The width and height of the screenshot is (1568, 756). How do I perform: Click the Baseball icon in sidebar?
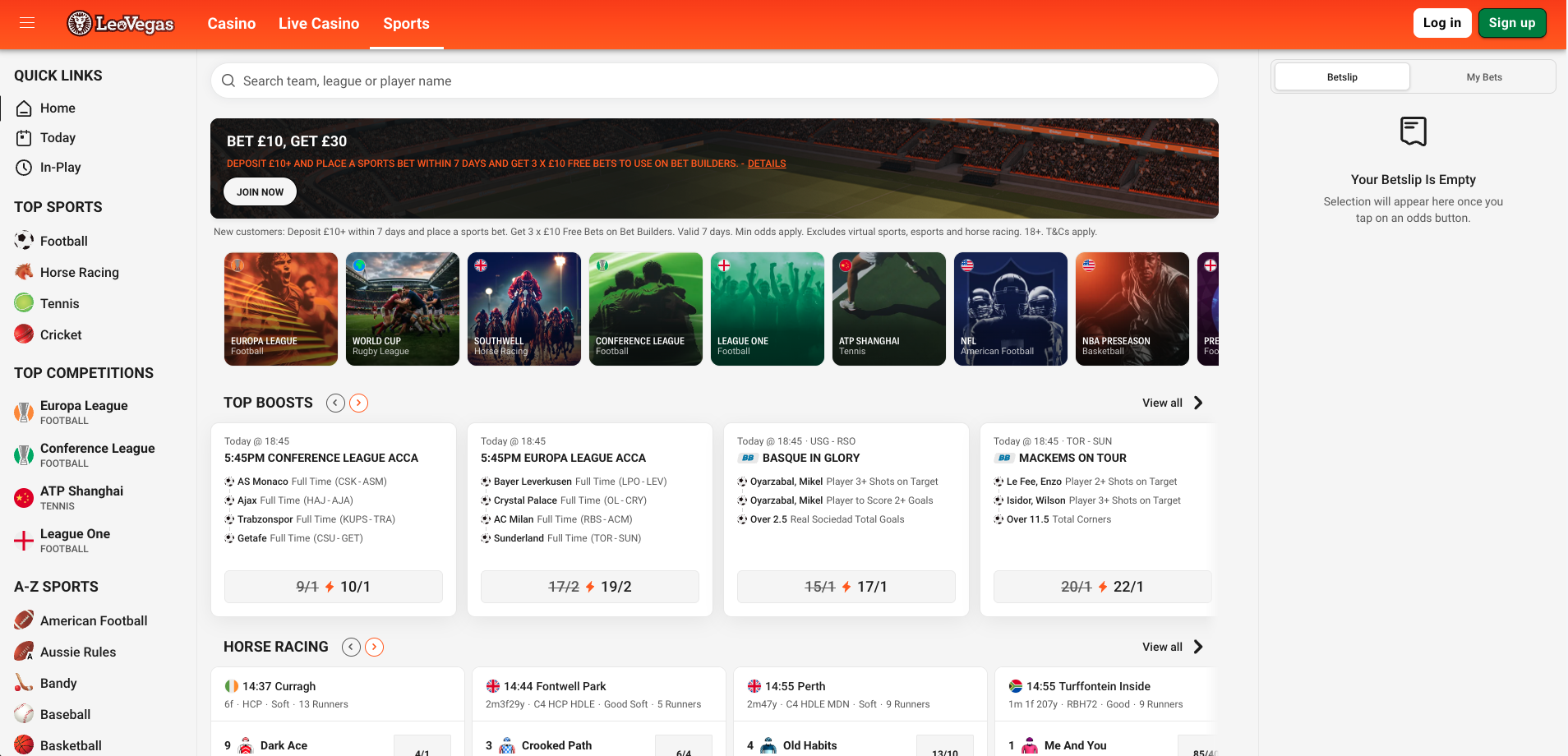[24, 714]
